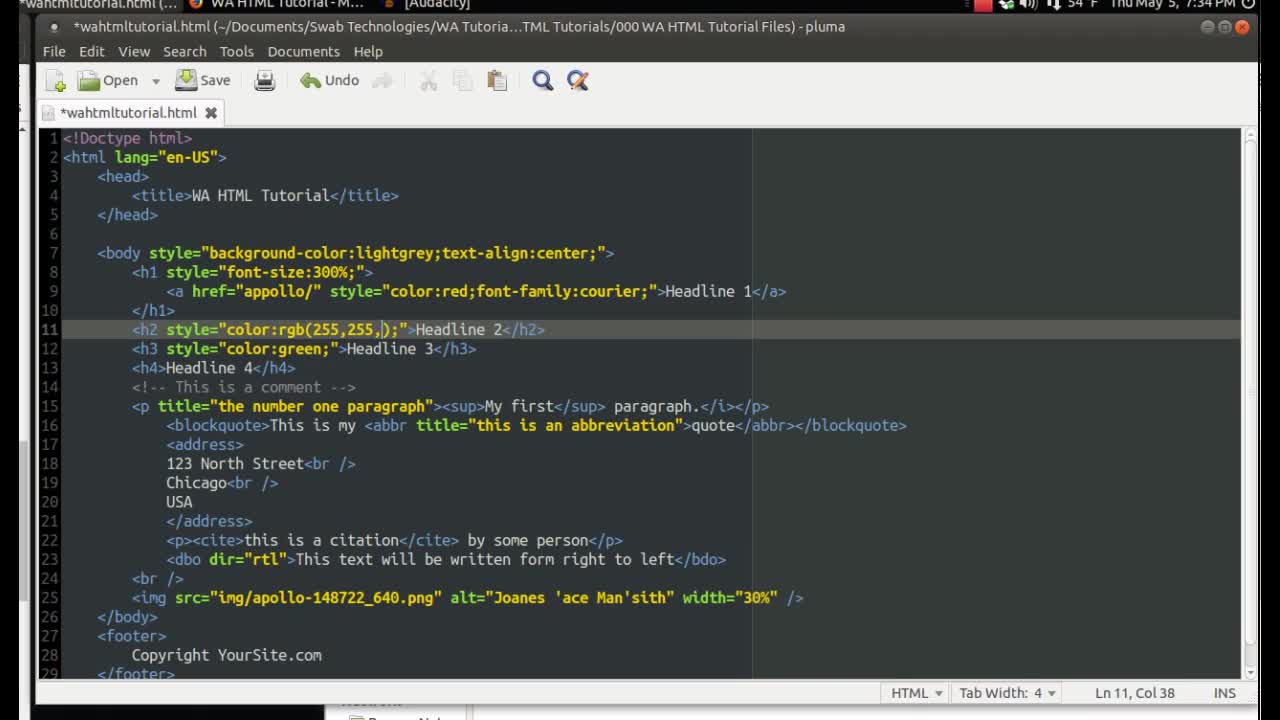Expand the Open recent files arrow

tap(156, 81)
